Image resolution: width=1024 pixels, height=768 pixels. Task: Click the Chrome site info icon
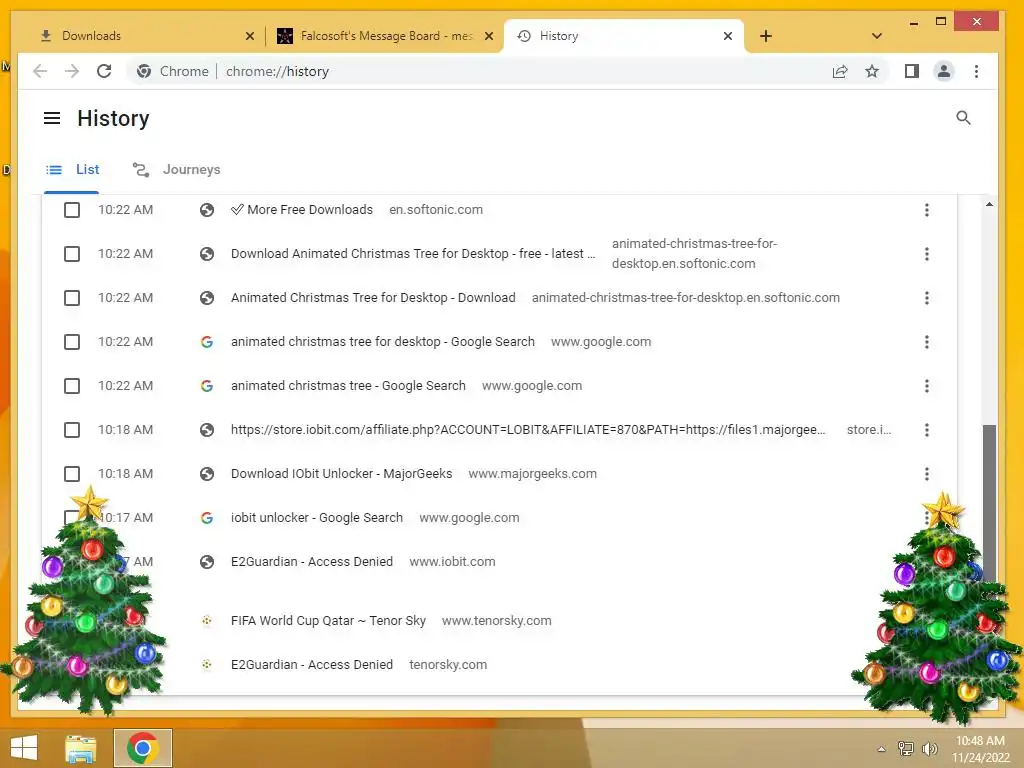(144, 71)
